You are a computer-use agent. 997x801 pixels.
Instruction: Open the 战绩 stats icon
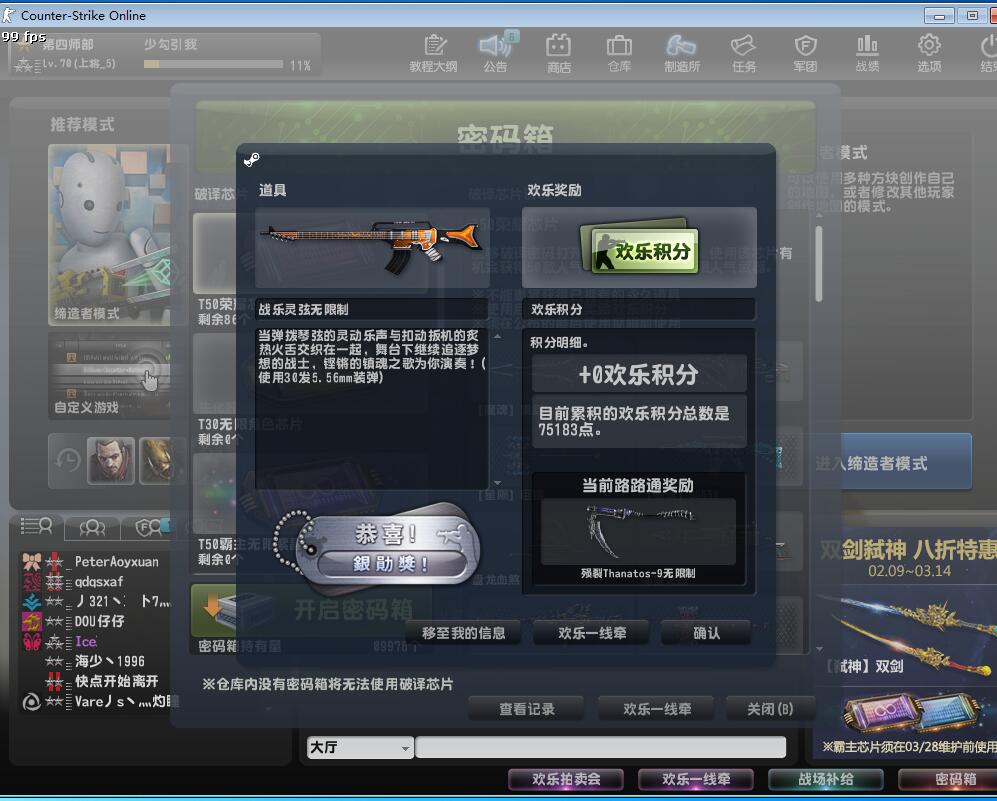click(x=867, y=53)
